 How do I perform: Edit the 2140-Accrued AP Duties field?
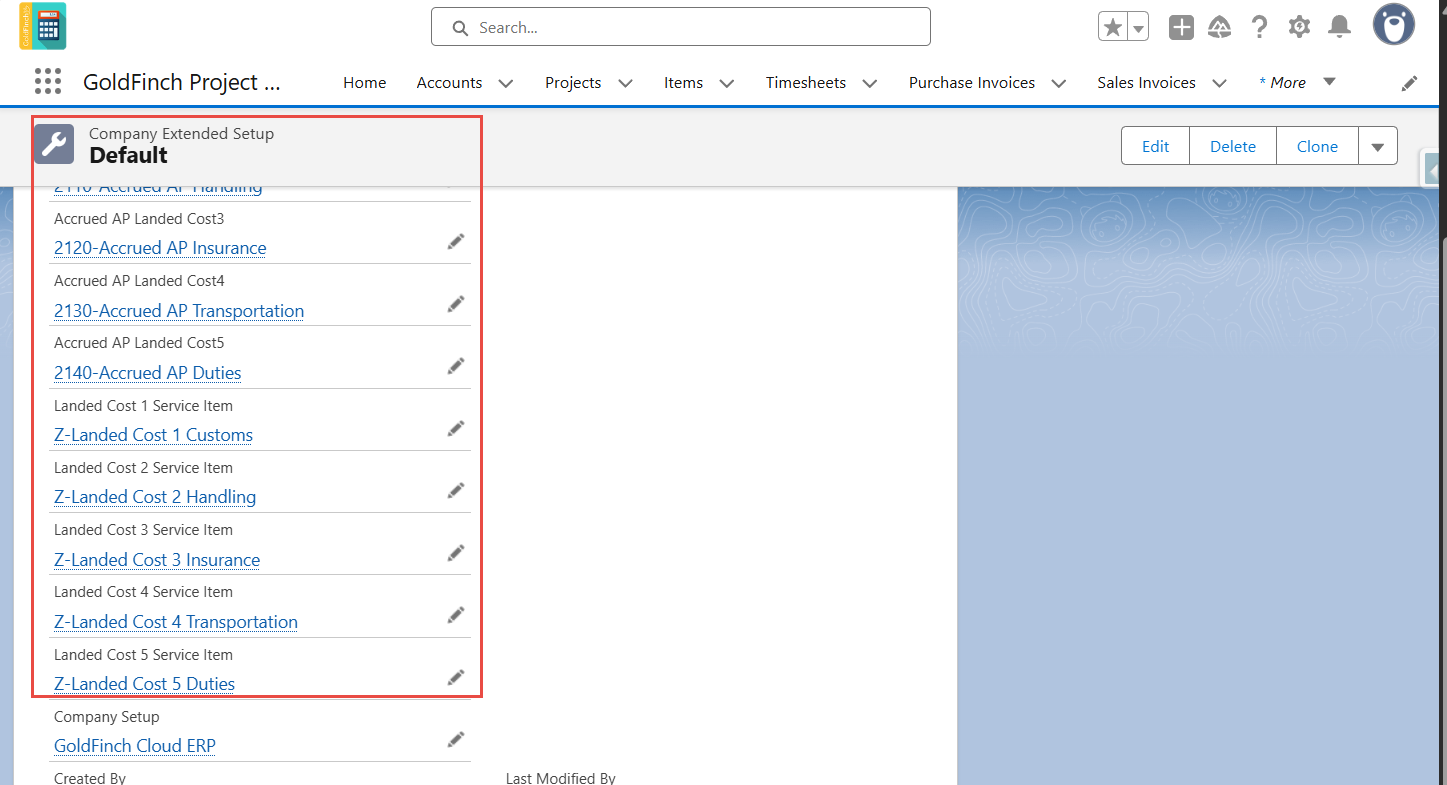[456, 366]
